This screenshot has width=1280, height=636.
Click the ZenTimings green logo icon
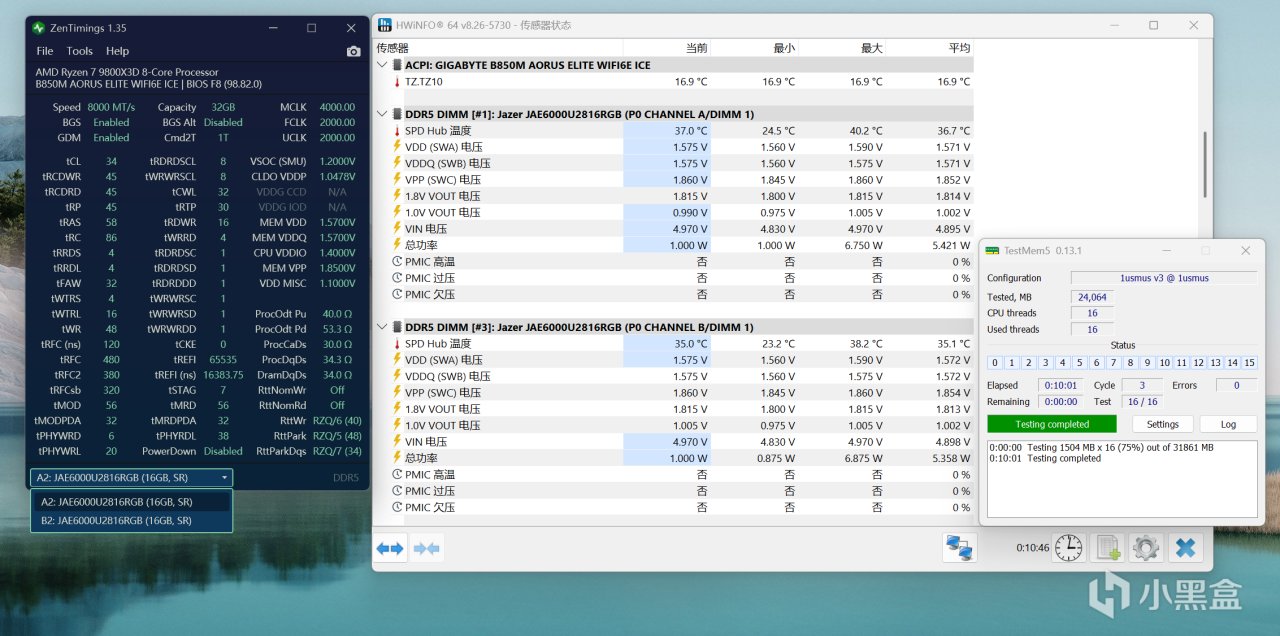click(x=38, y=28)
